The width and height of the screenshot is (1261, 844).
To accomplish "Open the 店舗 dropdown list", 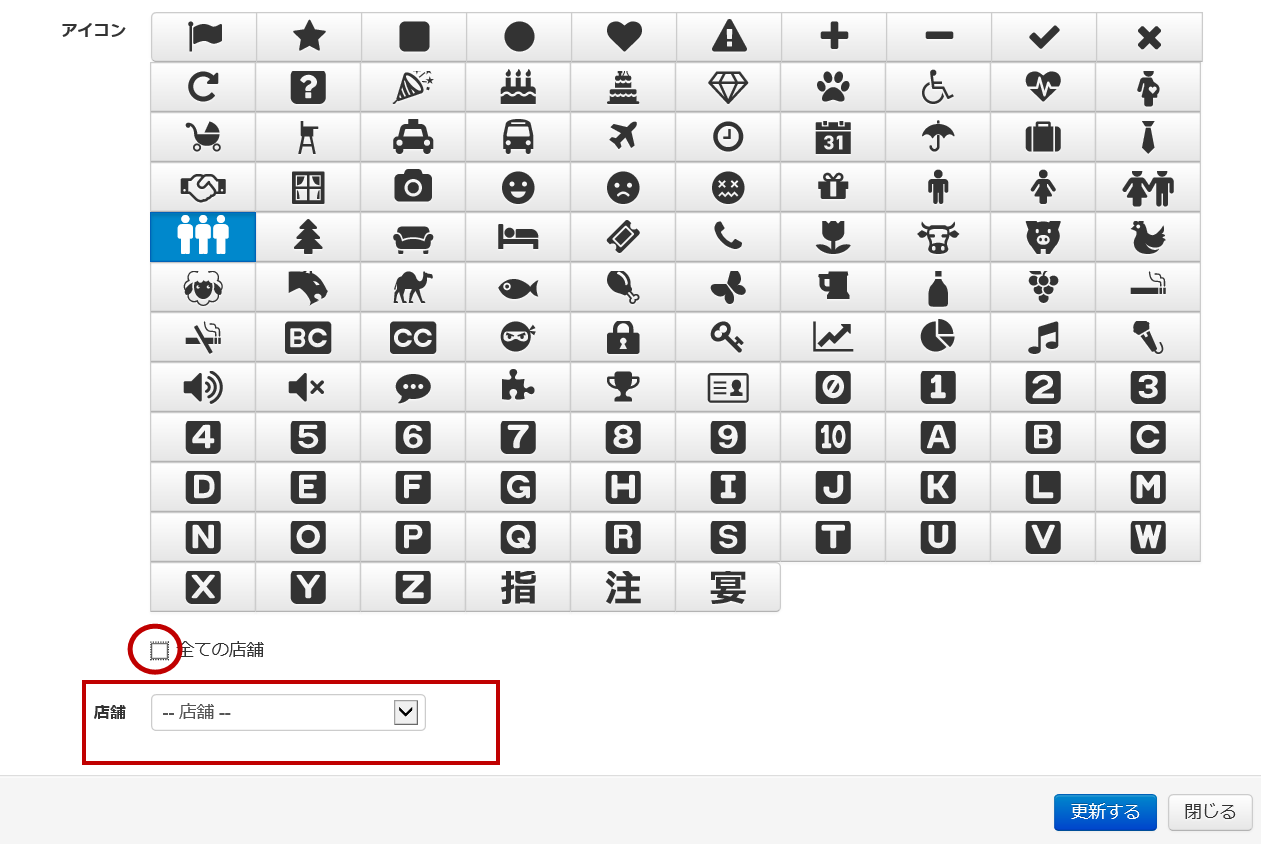I will pos(288,713).
